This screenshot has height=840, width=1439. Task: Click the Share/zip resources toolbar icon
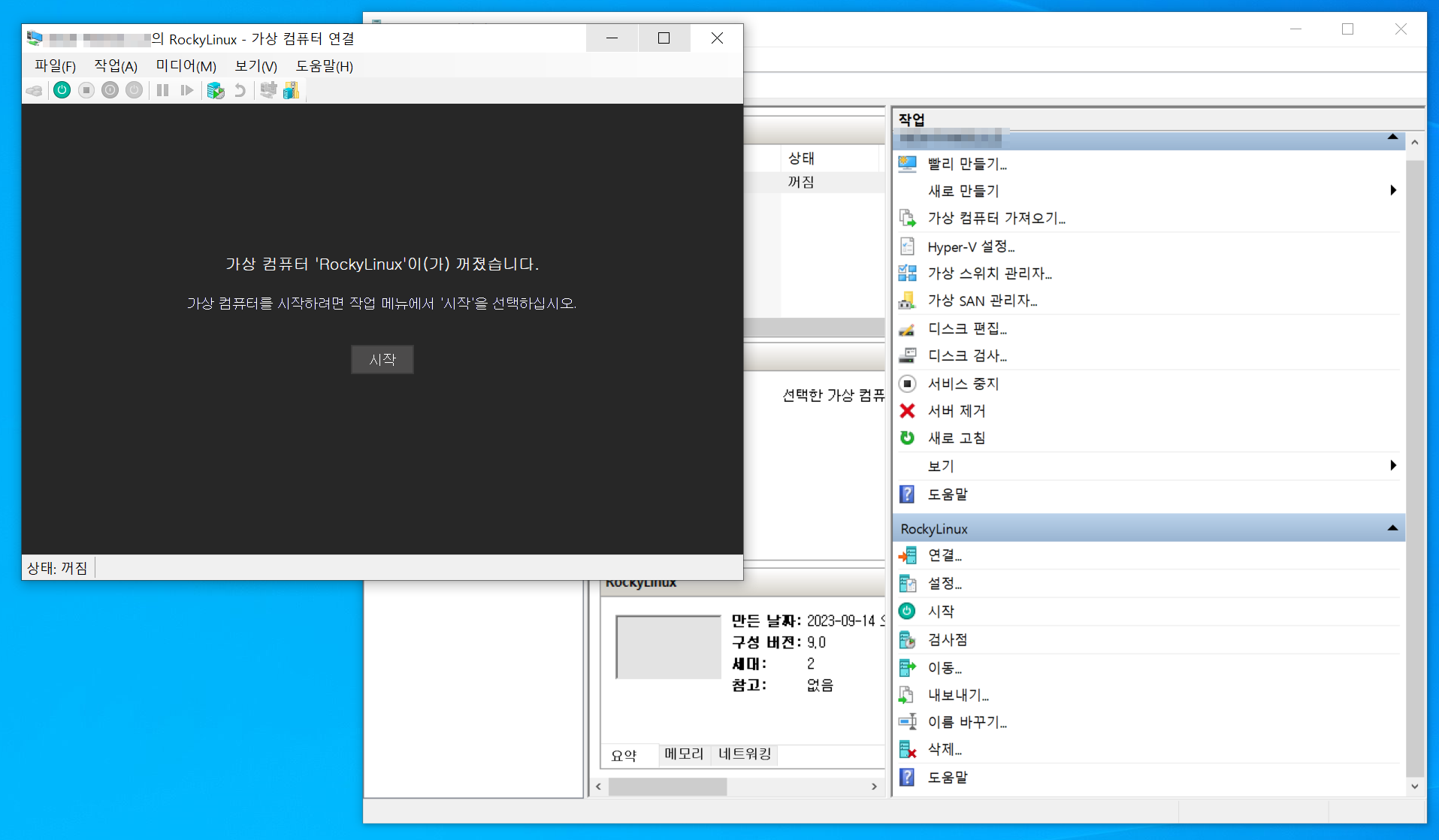click(292, 91)
